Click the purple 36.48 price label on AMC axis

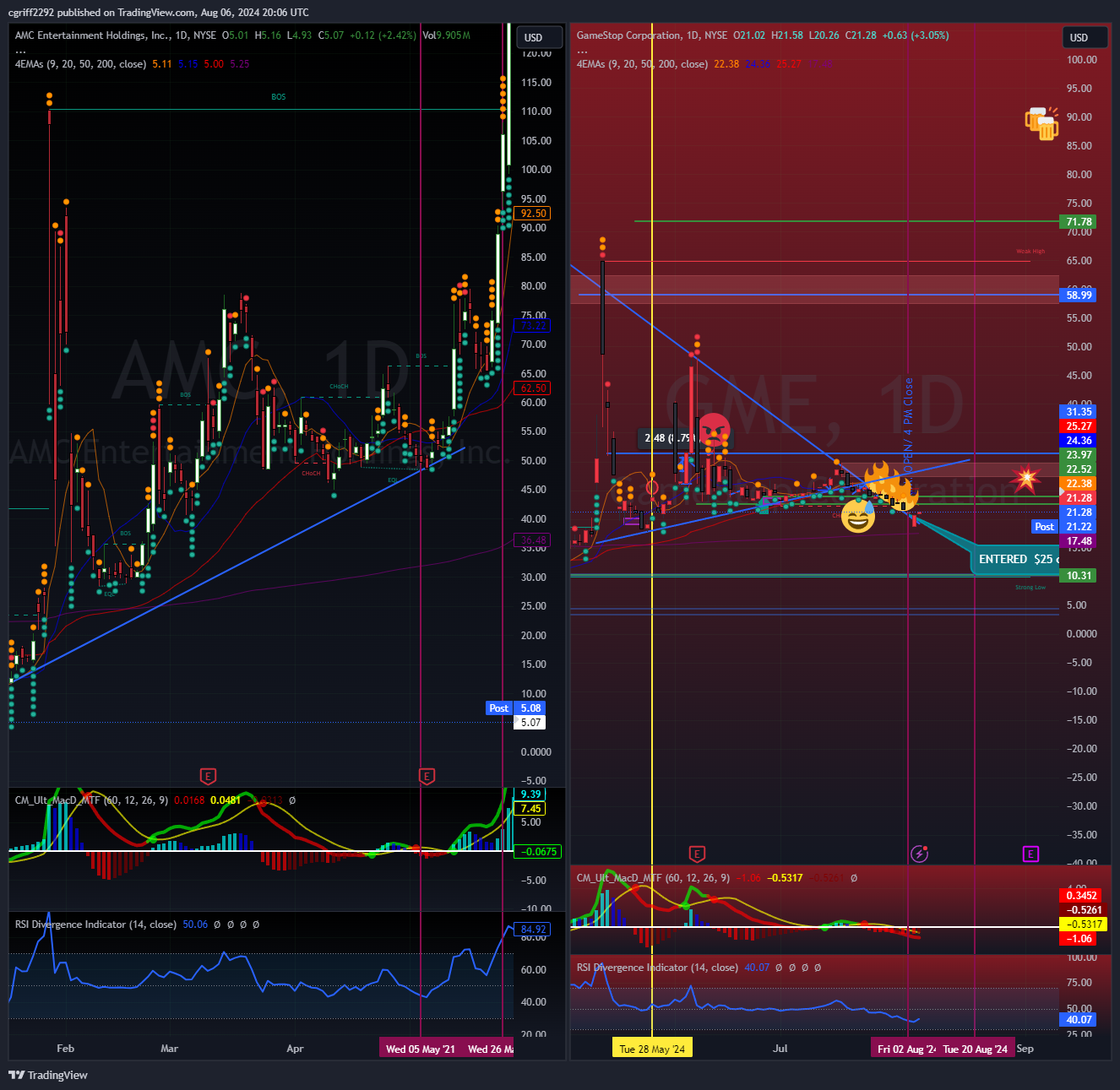[532, 540]
